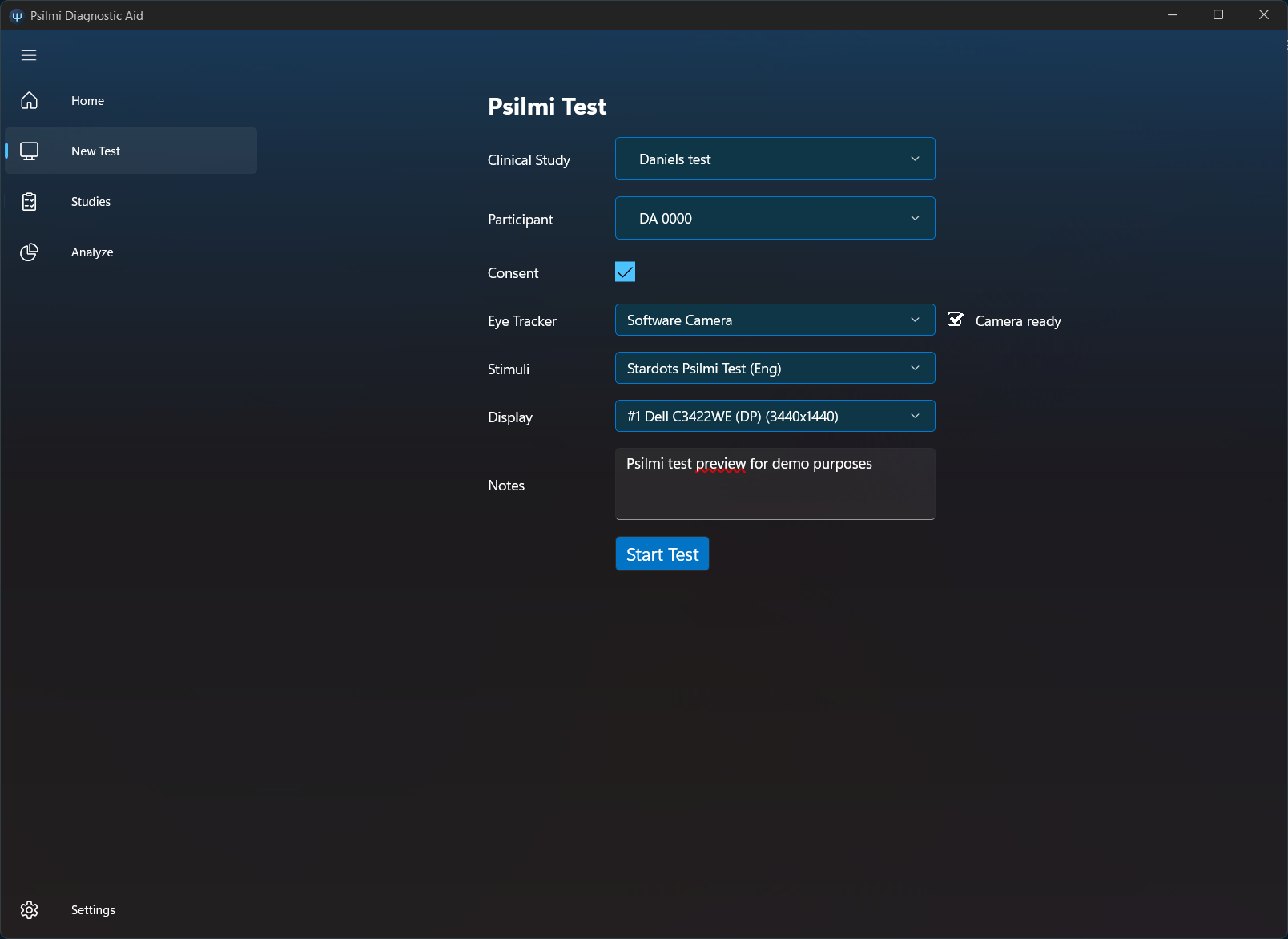Click the Studies clipboard icon

[30, 202]
